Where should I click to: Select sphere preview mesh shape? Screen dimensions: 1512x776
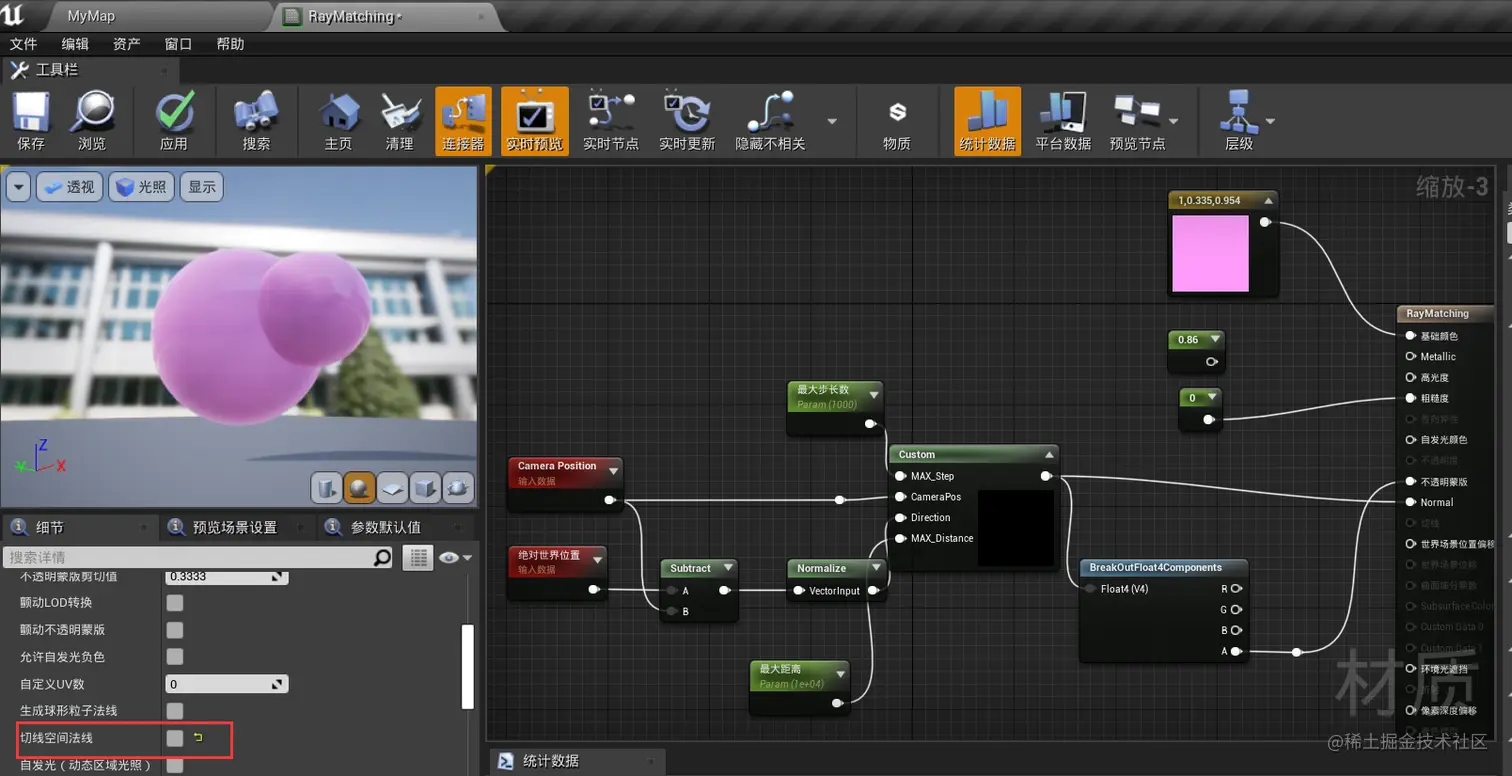point(359,487)
